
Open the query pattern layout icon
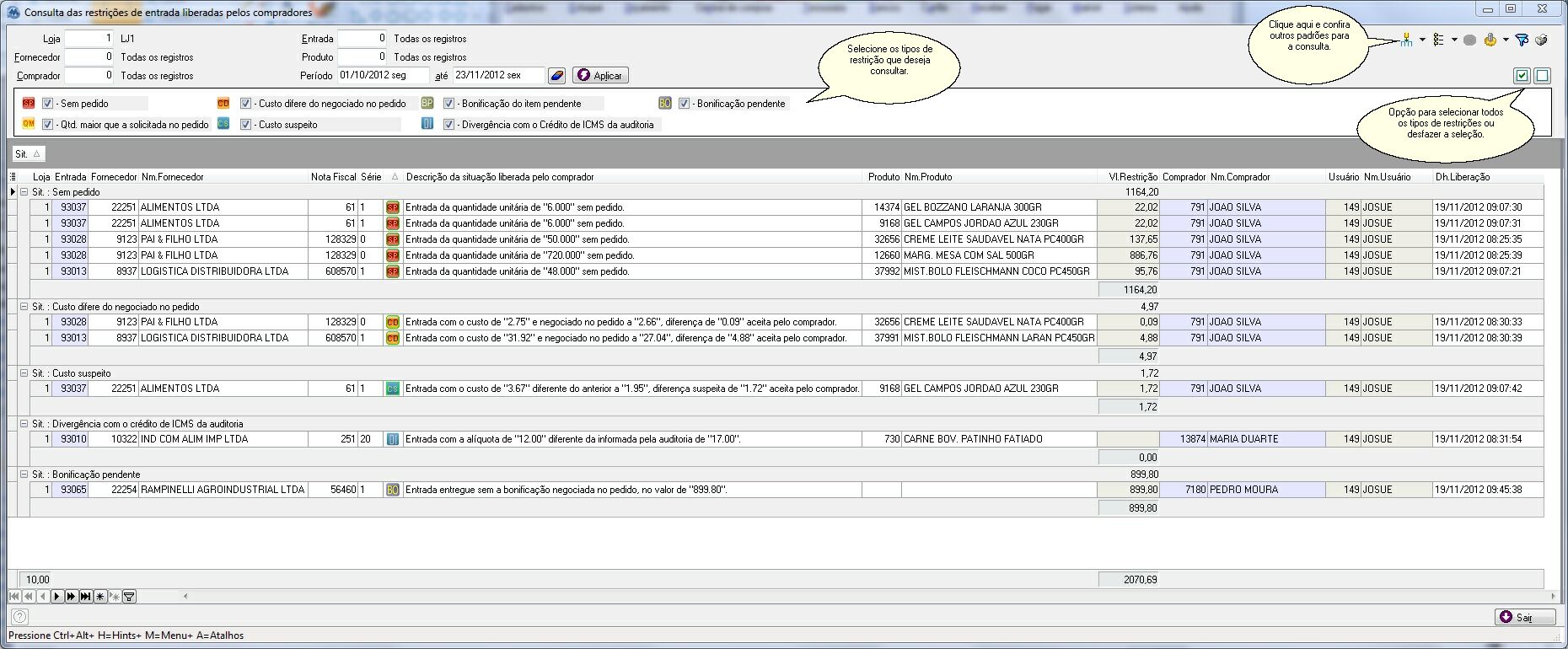(x=1406, y=40)
